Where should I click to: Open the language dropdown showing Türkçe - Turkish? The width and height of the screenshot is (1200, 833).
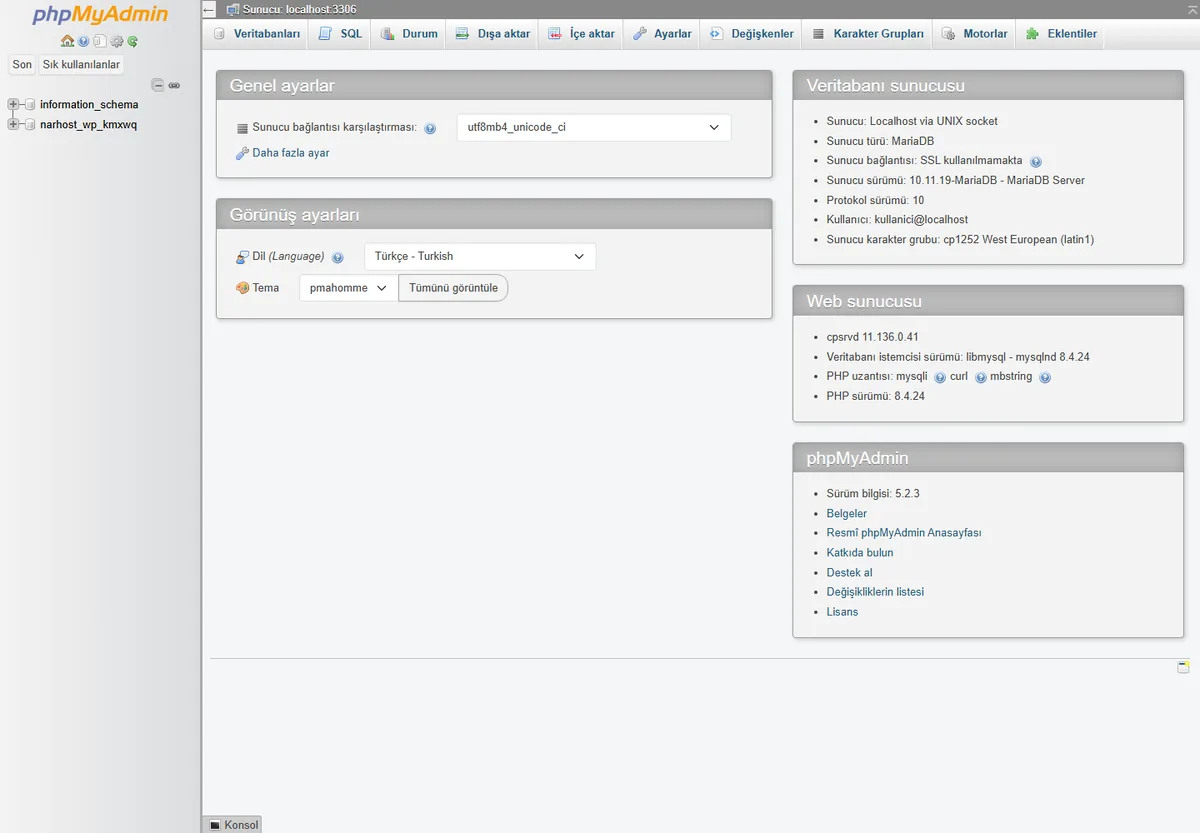(x=480, y=256)
